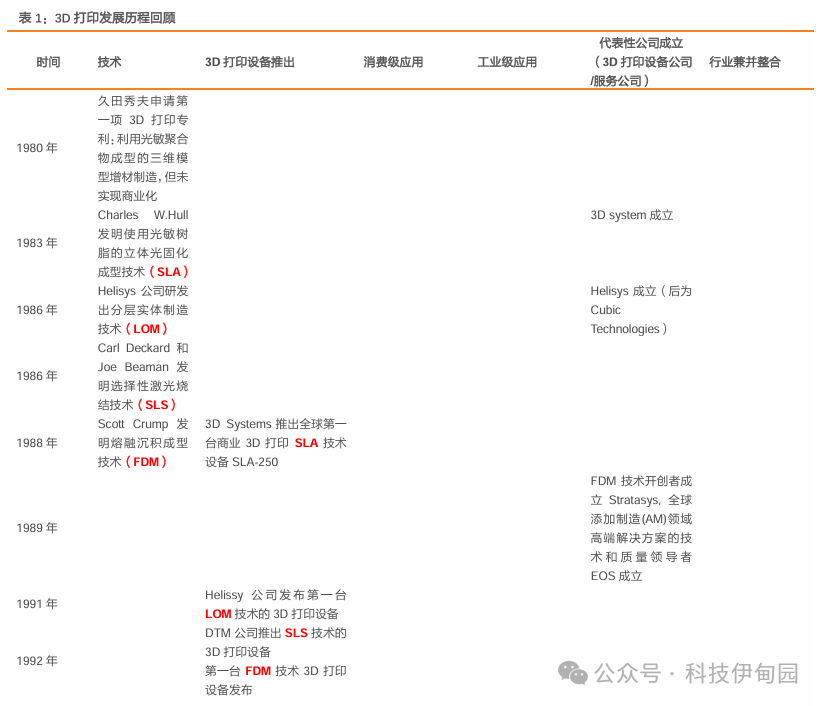The image size is (825, 706).
Task: Click the "消费级应用" column header
Action: tap(393, 62)
